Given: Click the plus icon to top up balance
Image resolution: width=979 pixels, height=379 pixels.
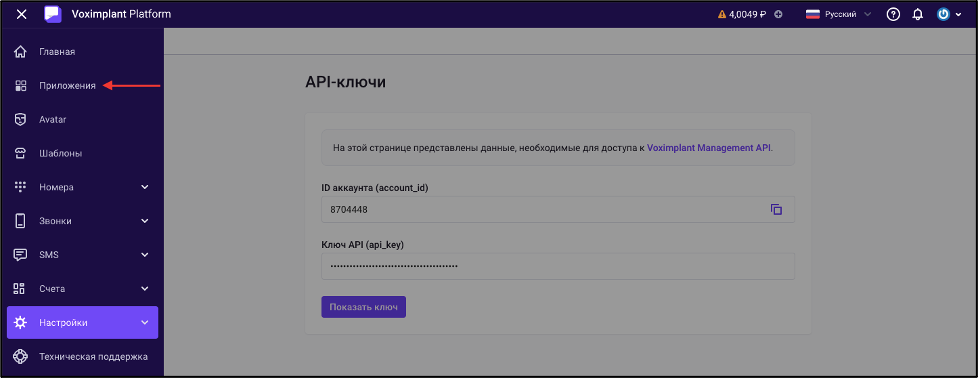Looking at the screenshot, I should point(778,14).
